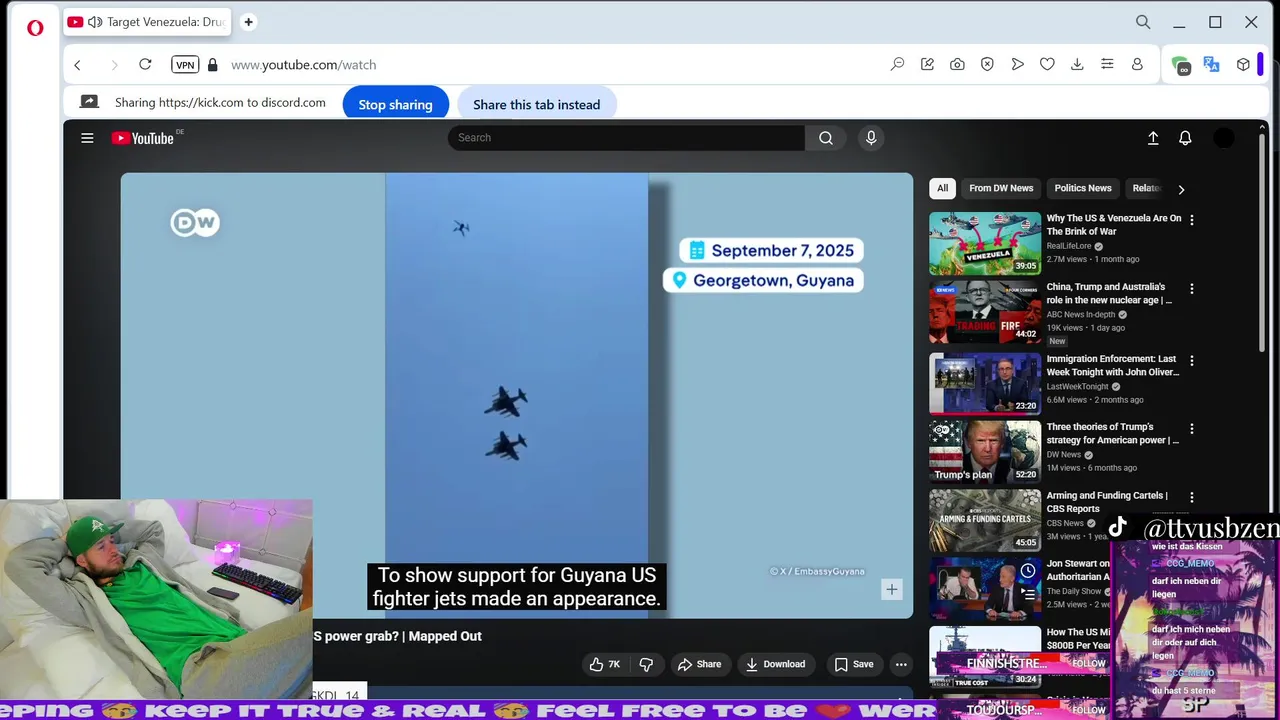Open options for Immigration Enforcement video
The image size is (1280, 720).
(x=1191, y=360)
